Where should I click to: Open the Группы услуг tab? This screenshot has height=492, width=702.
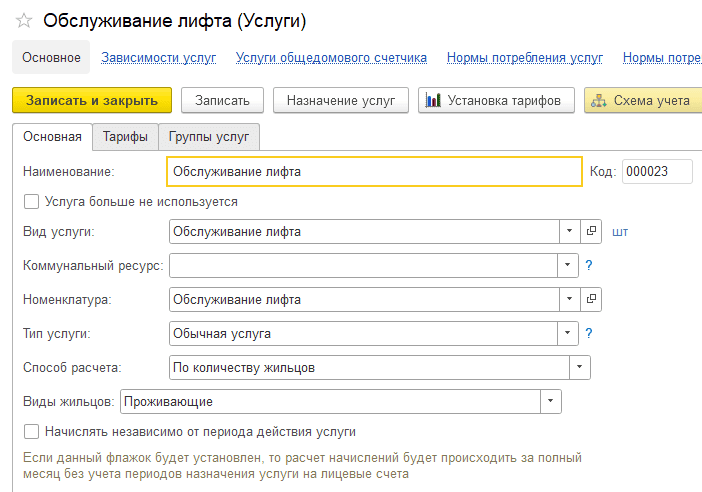[209, 137]
